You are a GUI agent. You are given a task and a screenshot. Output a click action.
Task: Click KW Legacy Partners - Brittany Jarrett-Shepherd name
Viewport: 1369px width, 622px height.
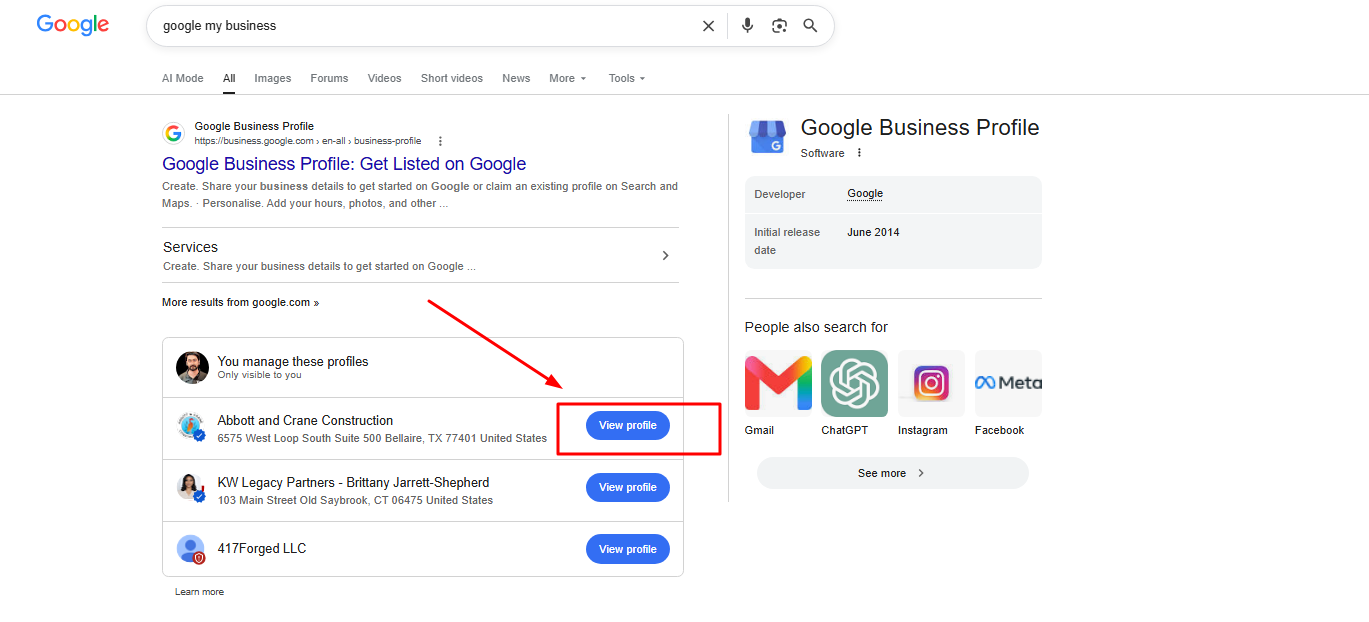pos(353,483)
